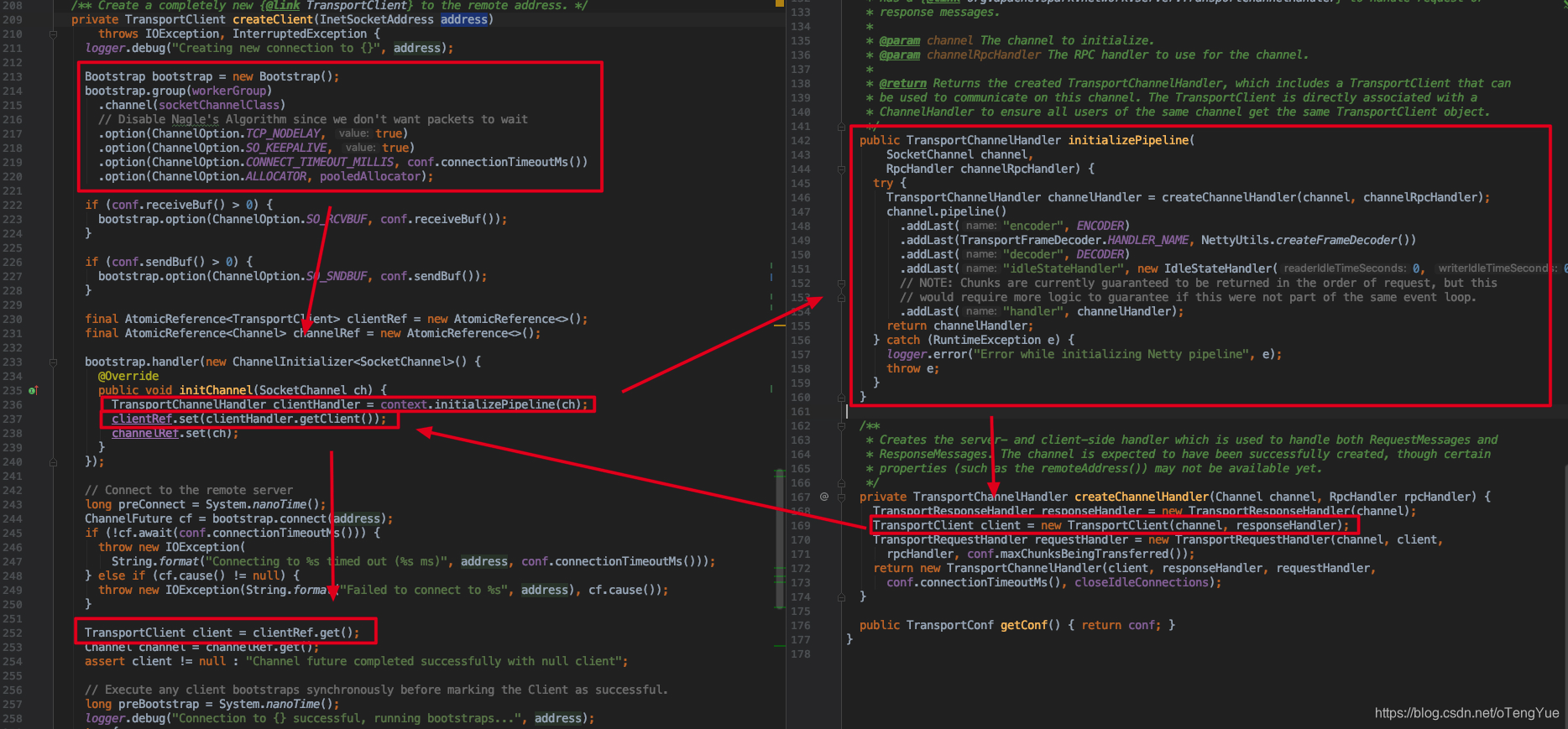Click the first @param tag for channel
Image resolution: width=1568 pixels, height=729 pixels.
pyautogui.click(x=900, y=40)
